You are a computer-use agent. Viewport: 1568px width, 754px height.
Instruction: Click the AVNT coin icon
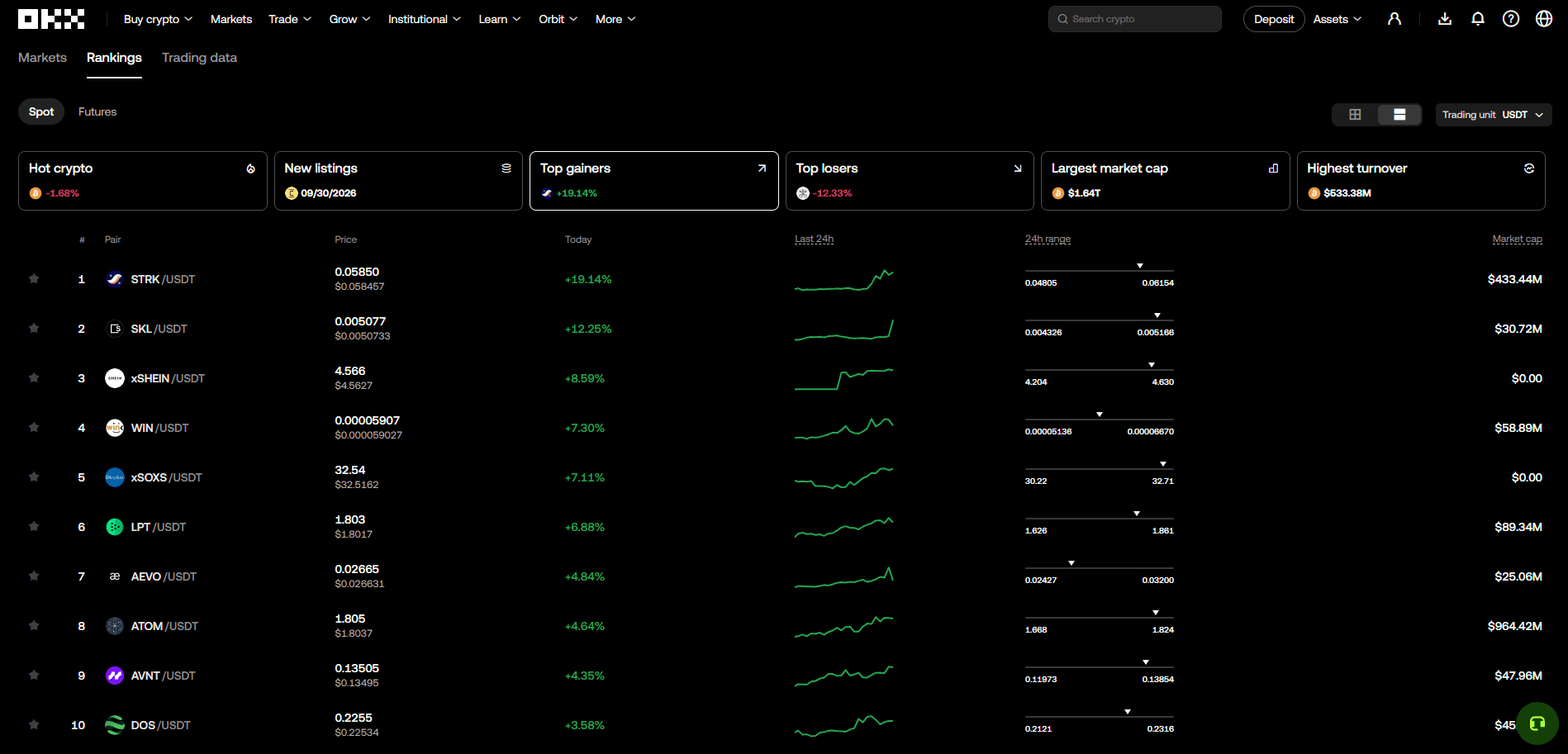pos(115,676)
